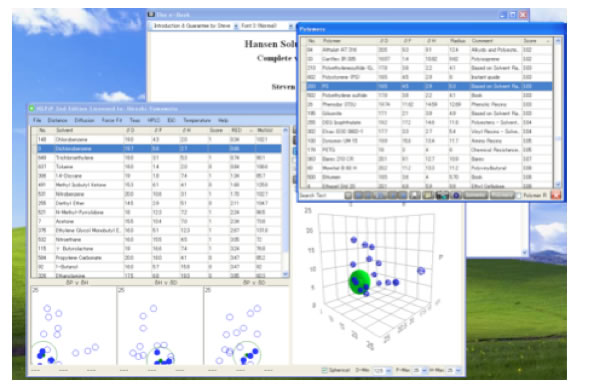Click the save disk icon in Polymers toolbar
The height and width of the screenshot is (388, 594).
415,196
